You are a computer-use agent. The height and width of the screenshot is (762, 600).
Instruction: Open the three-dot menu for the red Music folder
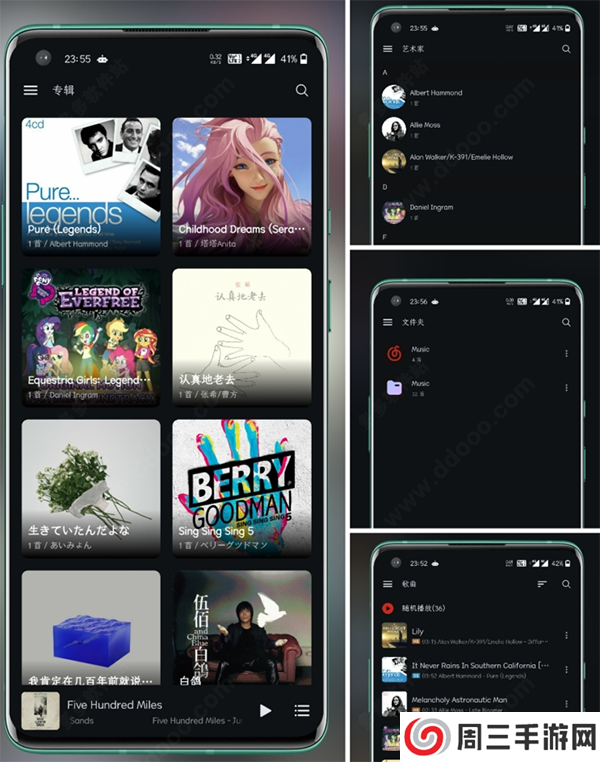click(566, 353)
